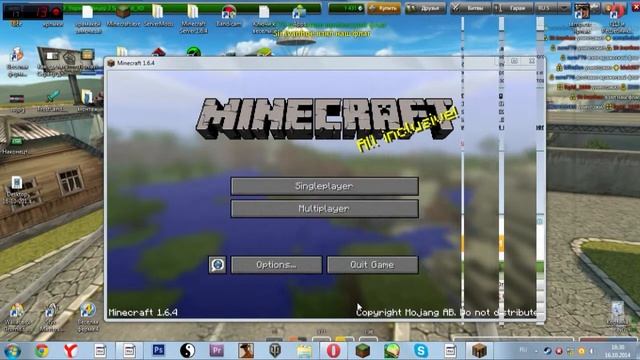Open Yandex browser from the taskbar

(71, 351)
